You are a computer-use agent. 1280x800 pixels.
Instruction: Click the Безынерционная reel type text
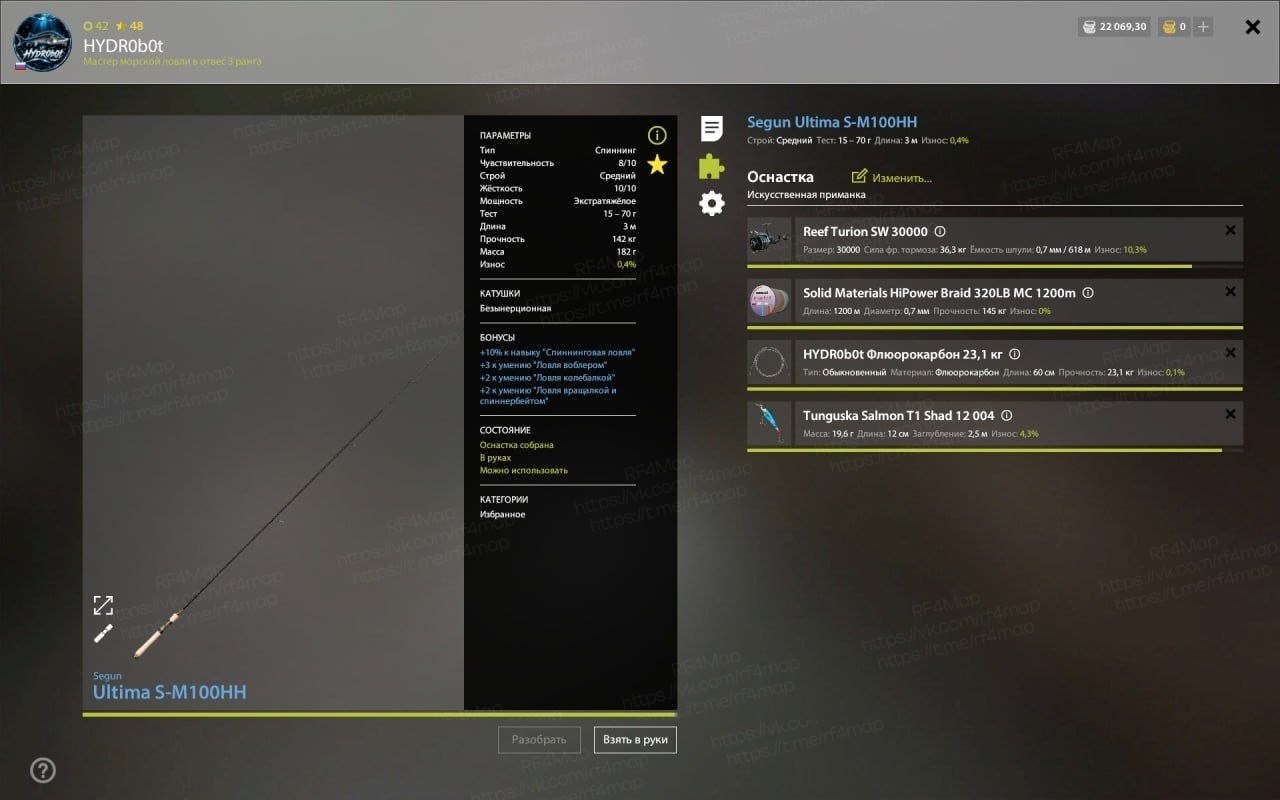[515, 308]
